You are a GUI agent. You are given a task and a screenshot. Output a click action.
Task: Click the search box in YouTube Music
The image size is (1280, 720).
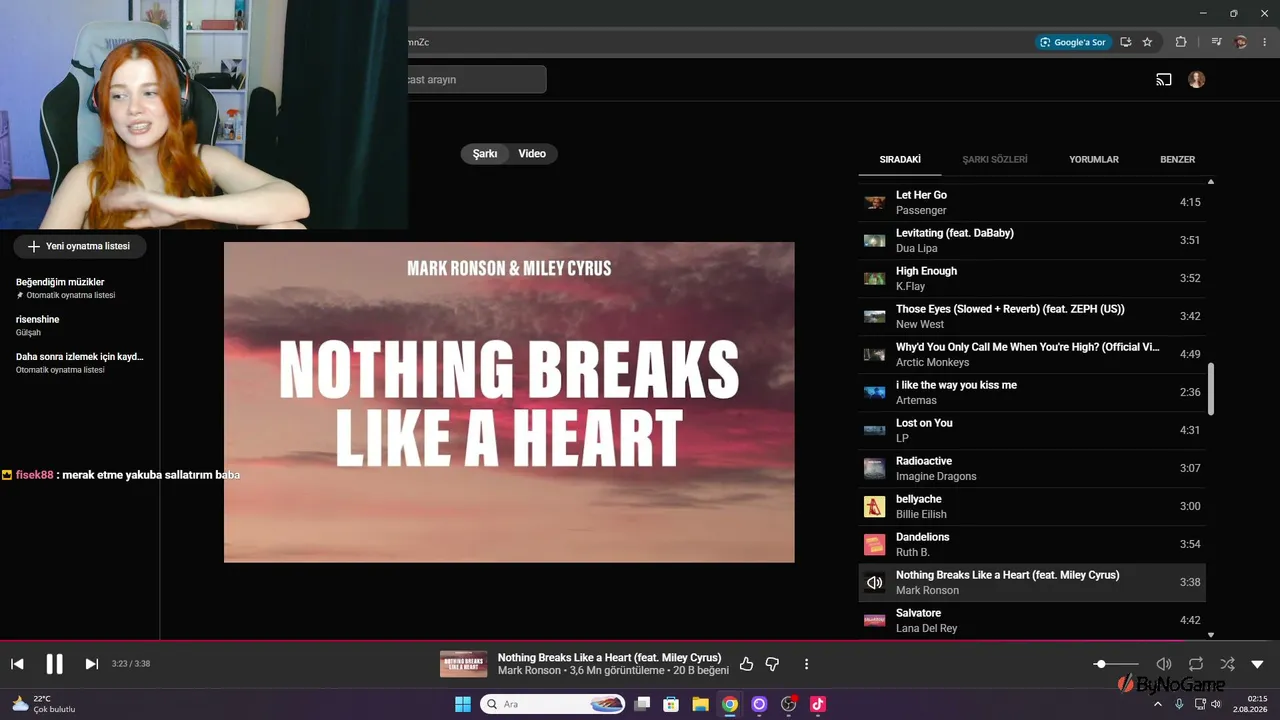point(476,80)
